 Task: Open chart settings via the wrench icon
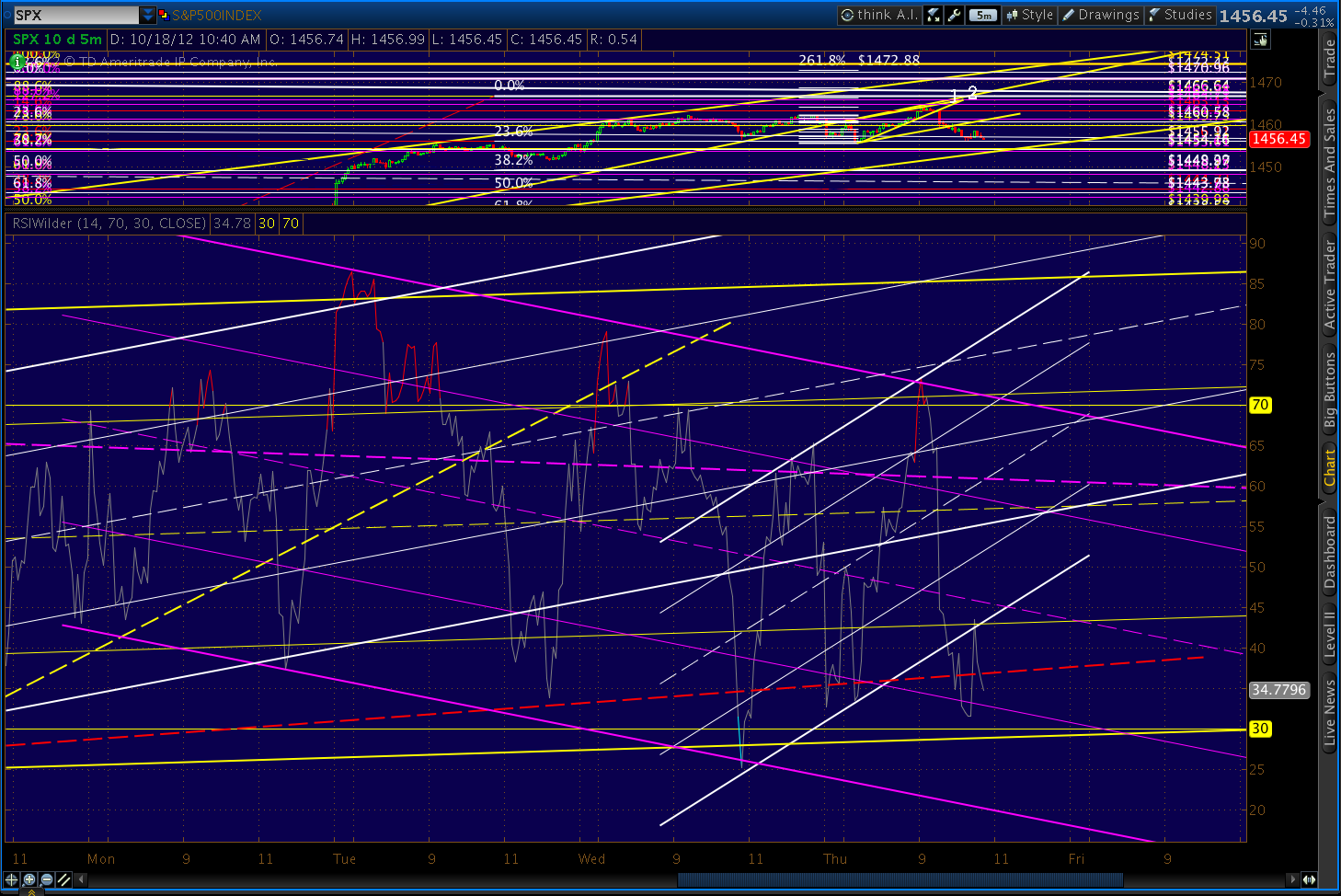tap(954, 15)
